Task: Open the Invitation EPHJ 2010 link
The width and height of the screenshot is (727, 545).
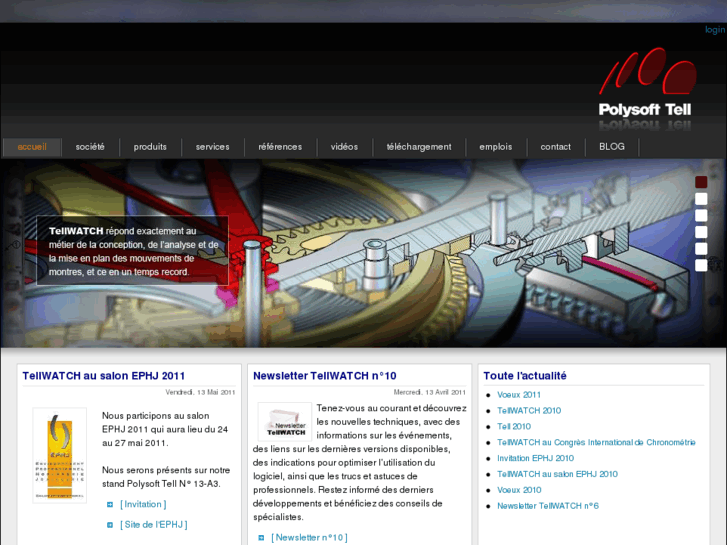Action: pyautogui.click(x=536, y=458)
